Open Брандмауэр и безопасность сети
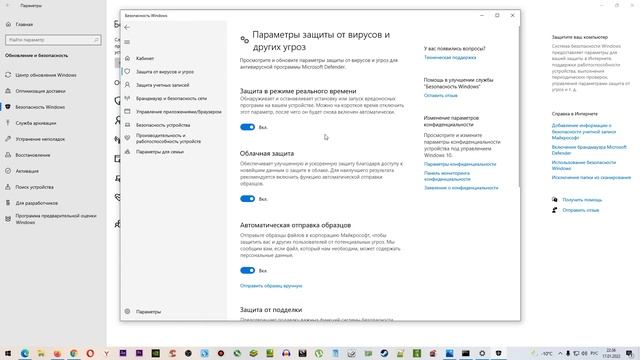This screenshot has height=360, width=640. 171,98
